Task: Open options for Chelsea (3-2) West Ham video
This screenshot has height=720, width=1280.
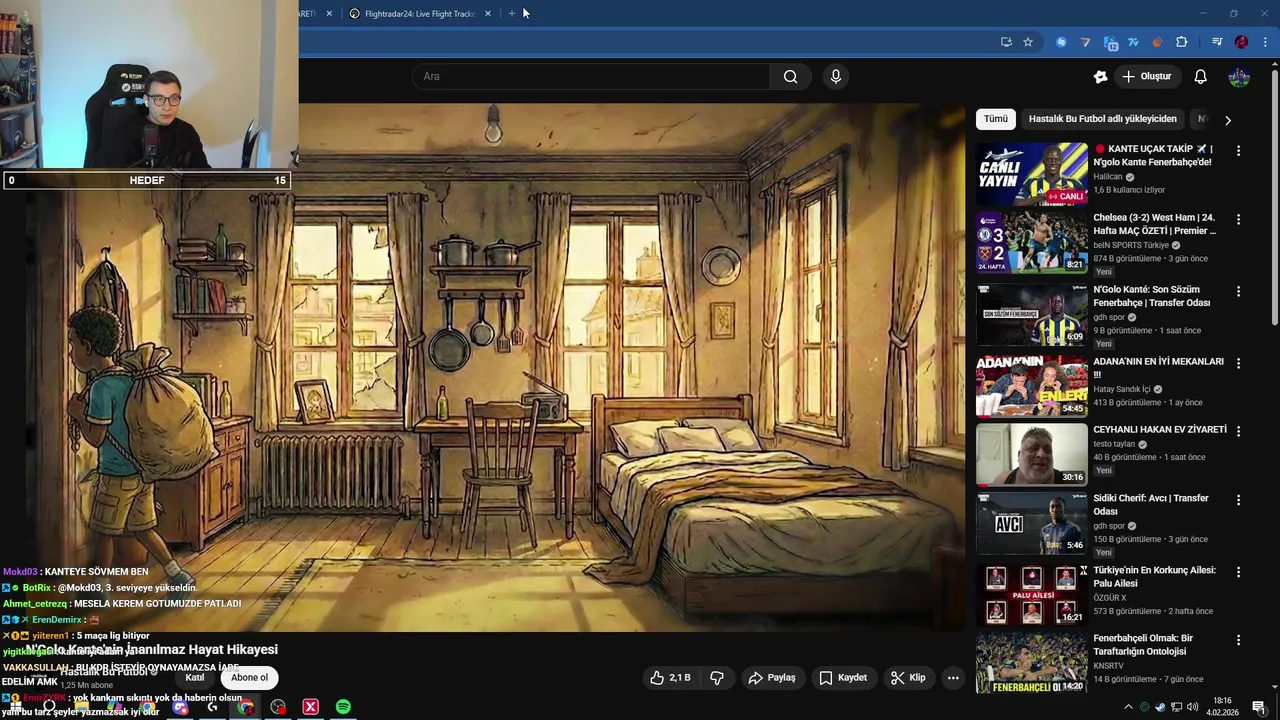Action: (x=1238, y=219)
